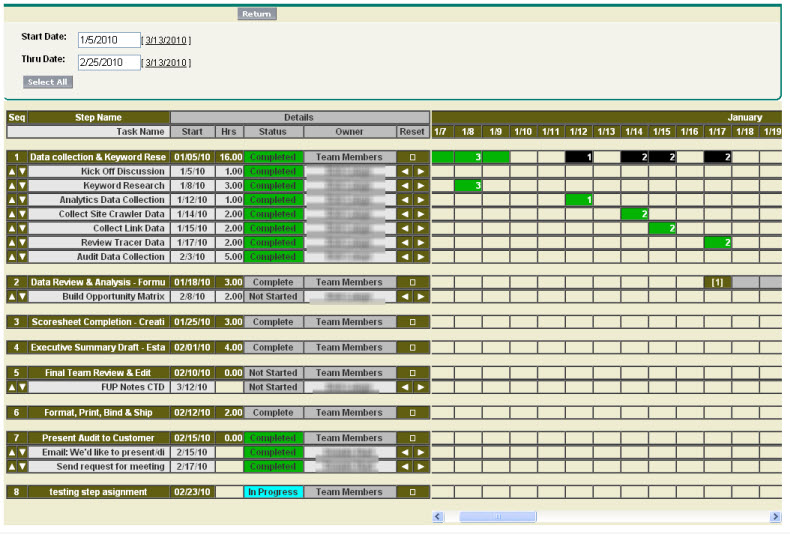Shift Review Tracer Data date left
The image size is (790, 537).
pos(405,242)
